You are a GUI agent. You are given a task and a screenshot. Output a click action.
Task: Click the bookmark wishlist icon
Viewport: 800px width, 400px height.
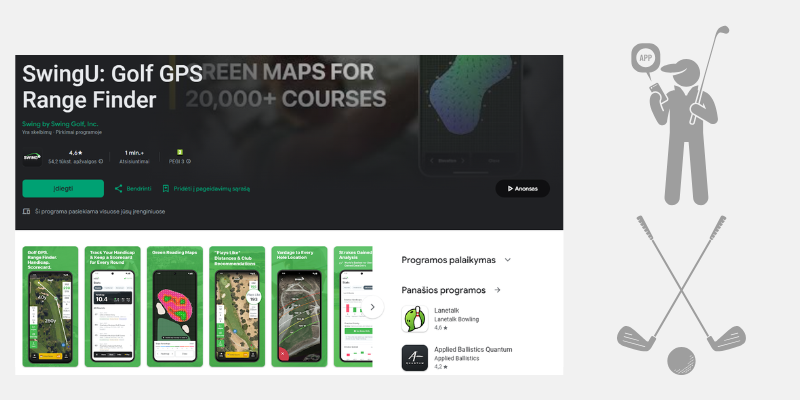coord(166,189)
